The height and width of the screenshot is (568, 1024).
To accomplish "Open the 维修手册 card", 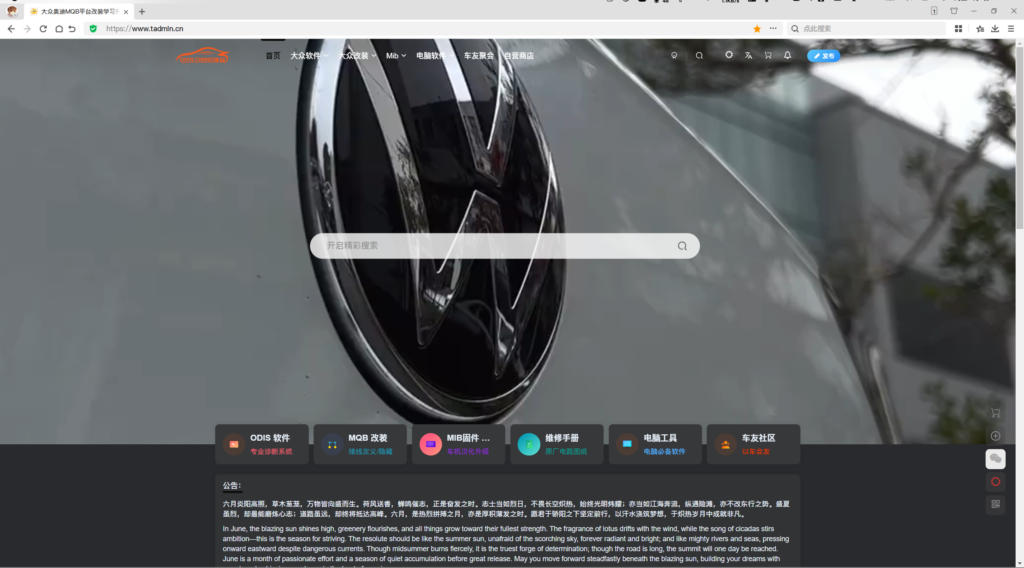I will point(556,444).
